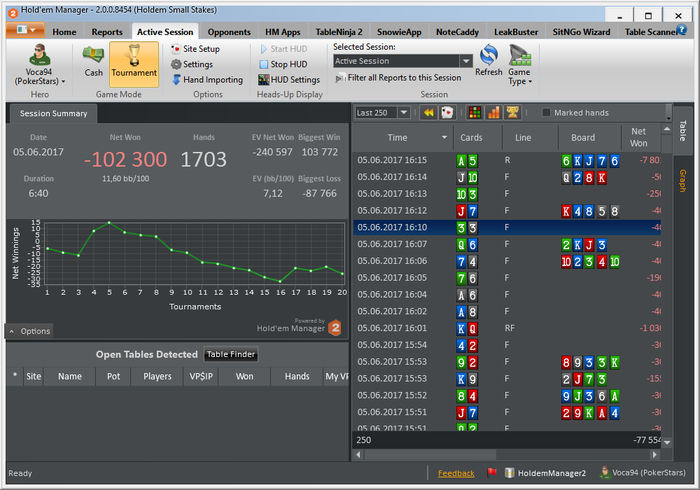Click Filter all Reports to this Session
The width and height of the screenshot is (700, 490).
point(398,78)
